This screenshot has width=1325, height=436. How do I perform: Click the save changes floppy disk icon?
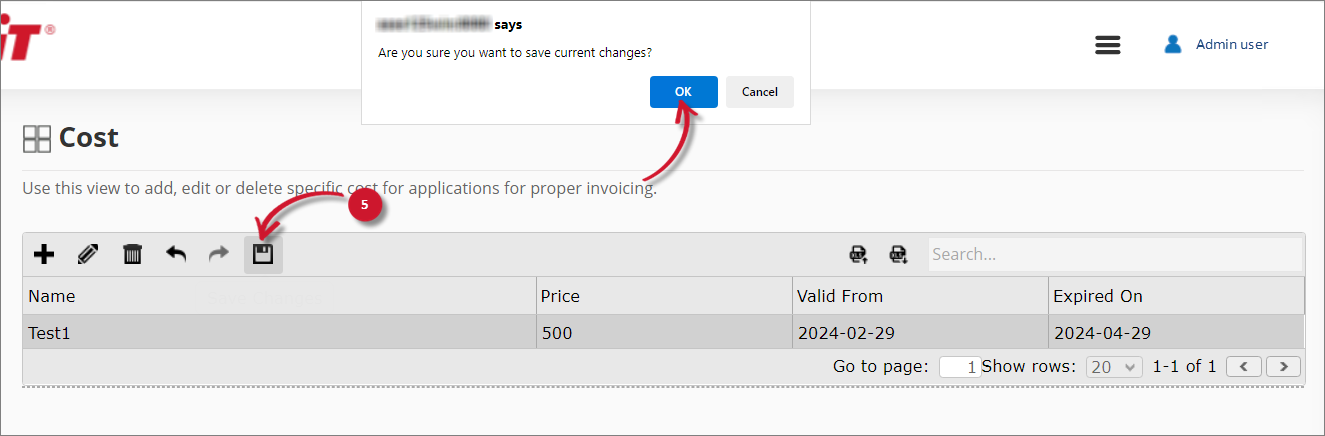[x=263, y=255]
